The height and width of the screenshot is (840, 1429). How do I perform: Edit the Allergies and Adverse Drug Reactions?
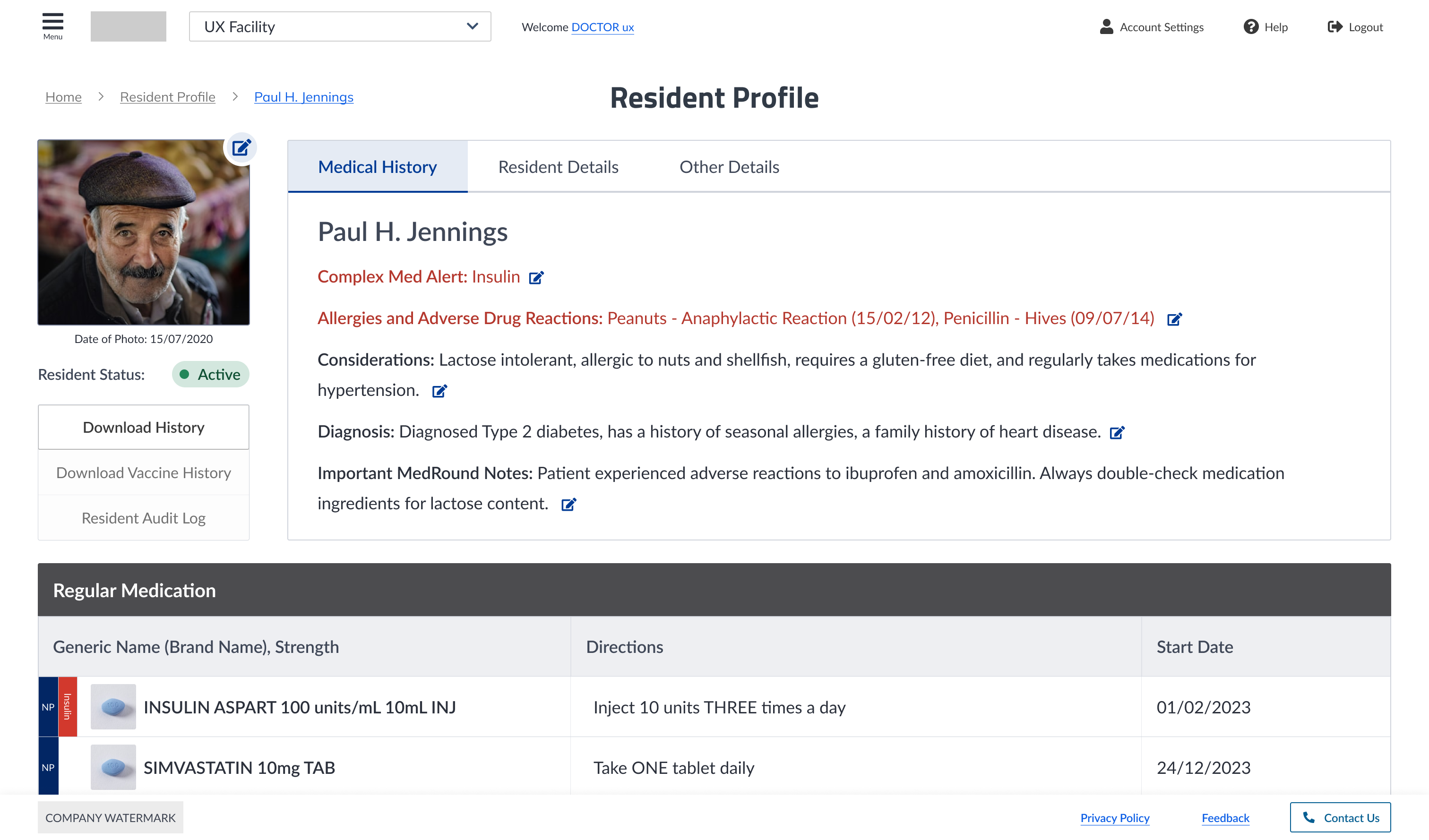click(x=1174, y=318)
